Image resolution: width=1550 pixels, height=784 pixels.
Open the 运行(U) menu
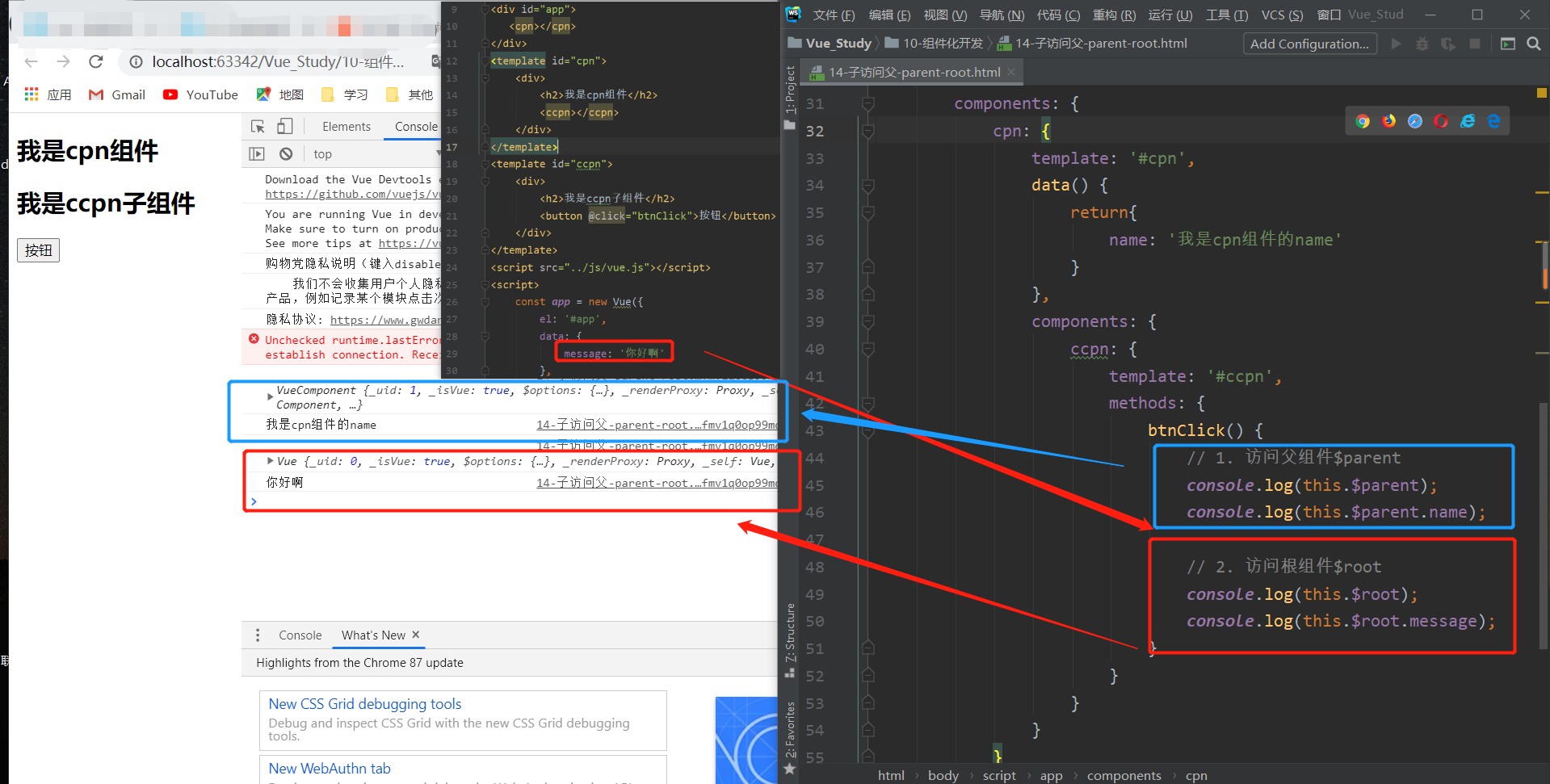pyautogui.click(x=1170, y=15)
